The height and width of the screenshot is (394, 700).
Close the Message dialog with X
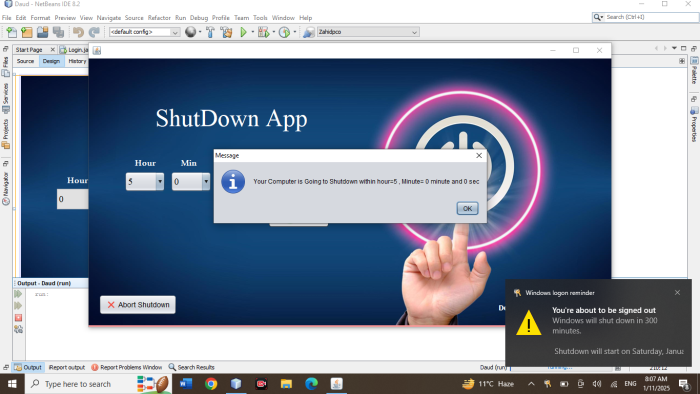(x=479, y=155)
